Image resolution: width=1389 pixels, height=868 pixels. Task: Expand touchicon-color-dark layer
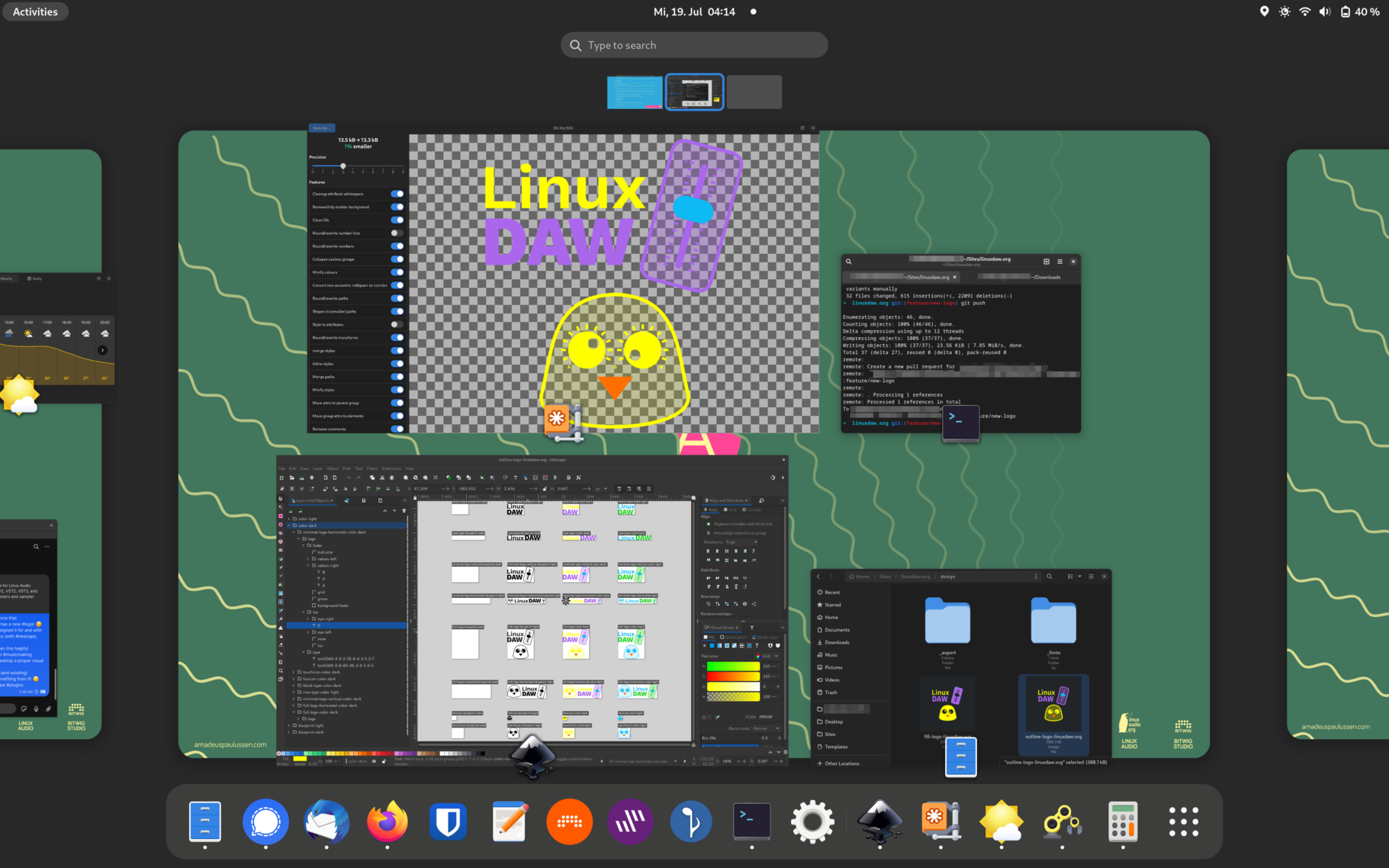(294, 672)
